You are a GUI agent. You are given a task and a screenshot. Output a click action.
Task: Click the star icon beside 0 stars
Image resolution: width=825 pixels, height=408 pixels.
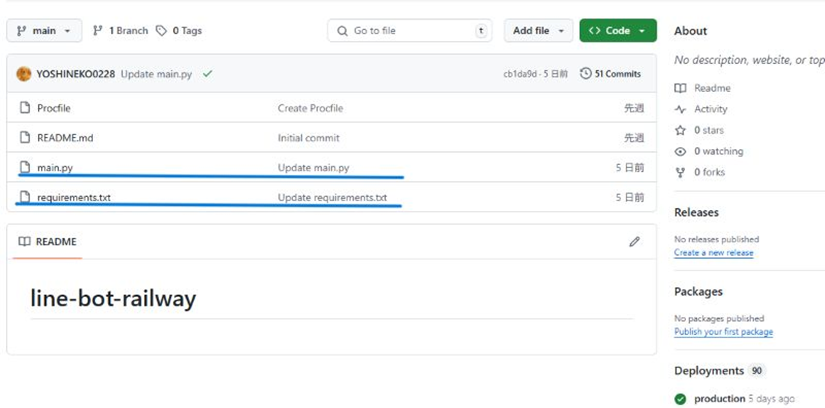click(x=680, y=130)
